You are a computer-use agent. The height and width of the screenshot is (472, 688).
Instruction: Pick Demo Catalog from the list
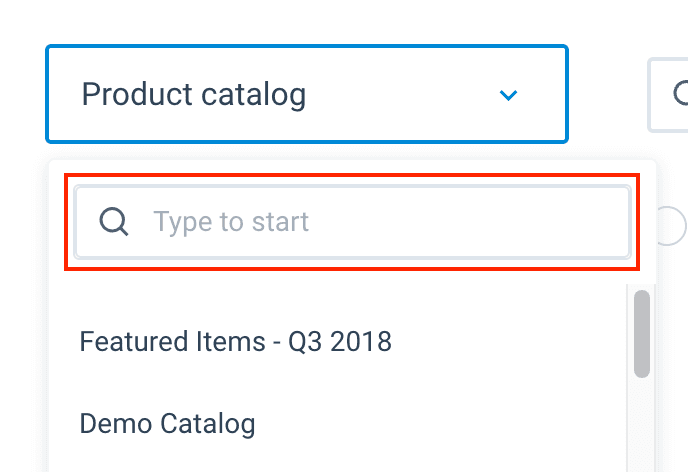pos(167,423)
